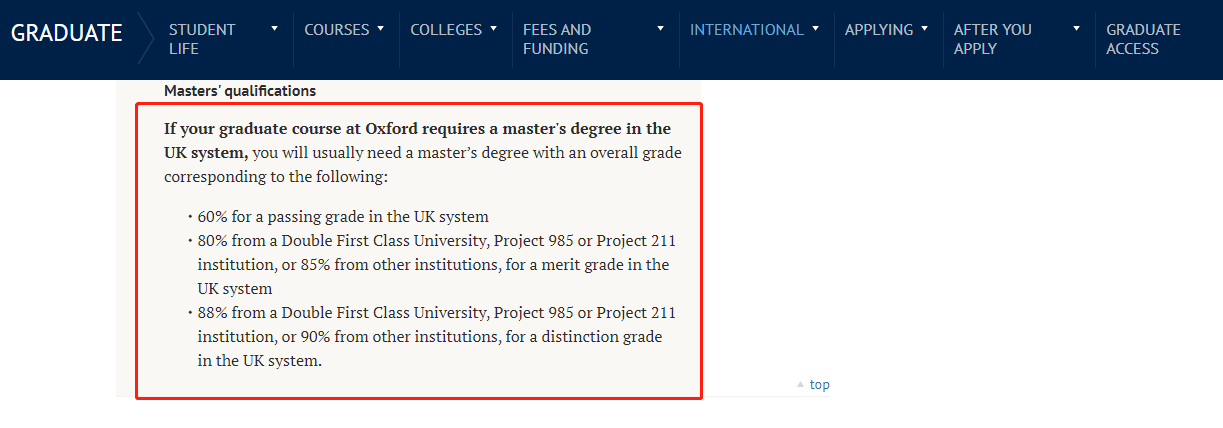The height and width of the screenshot is (428, 1223).
Task: Click the arrow beside Colleges
Action: click(x=493, y=29)
